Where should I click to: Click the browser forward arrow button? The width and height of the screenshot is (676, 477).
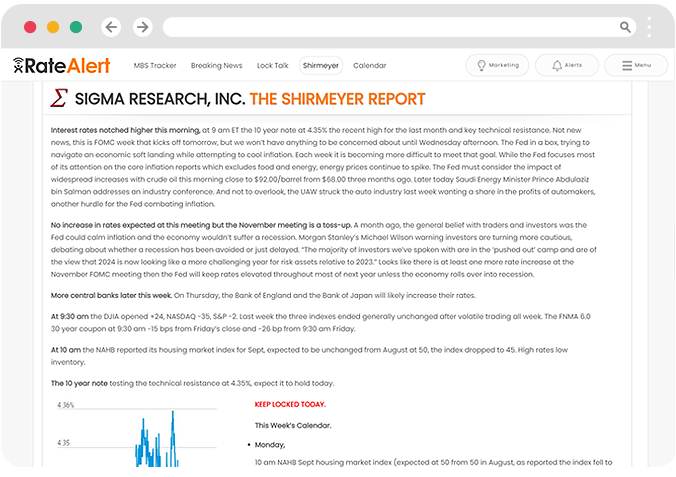coord(142,27)
